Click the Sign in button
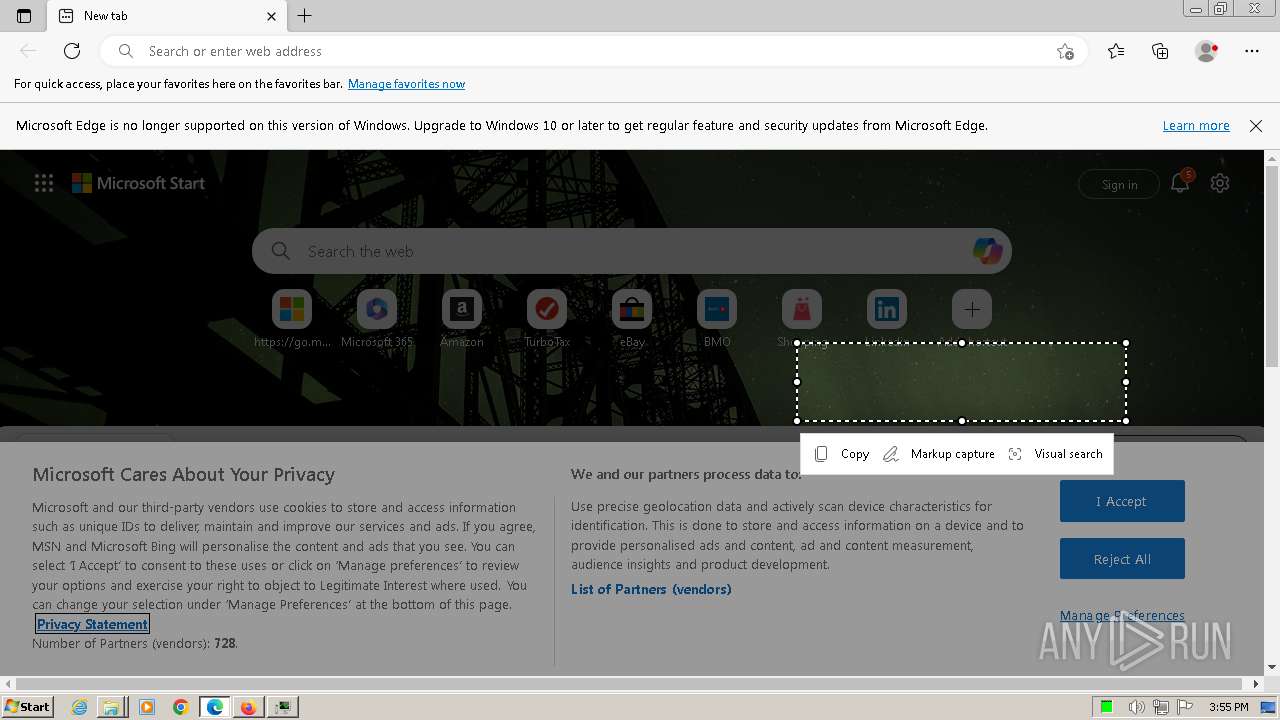The image size is (1280, 720). click(x=1119, y=184)
